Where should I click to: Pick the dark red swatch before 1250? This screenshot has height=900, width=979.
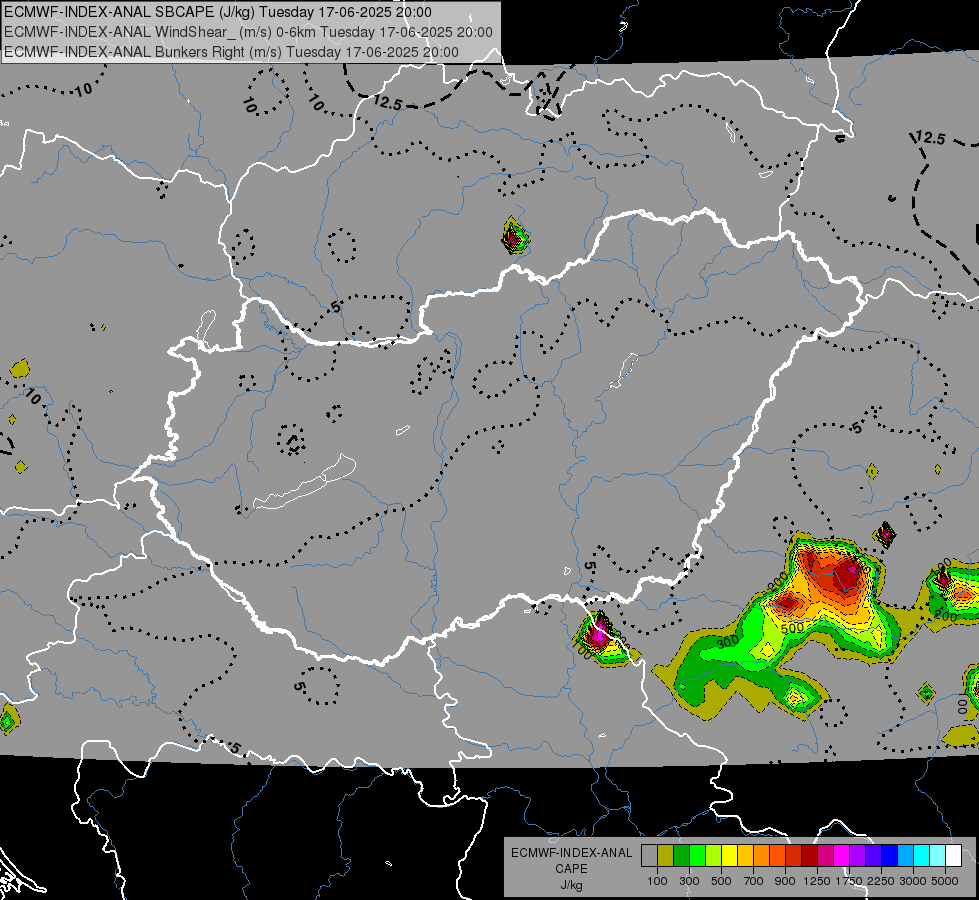pos(810,856)
